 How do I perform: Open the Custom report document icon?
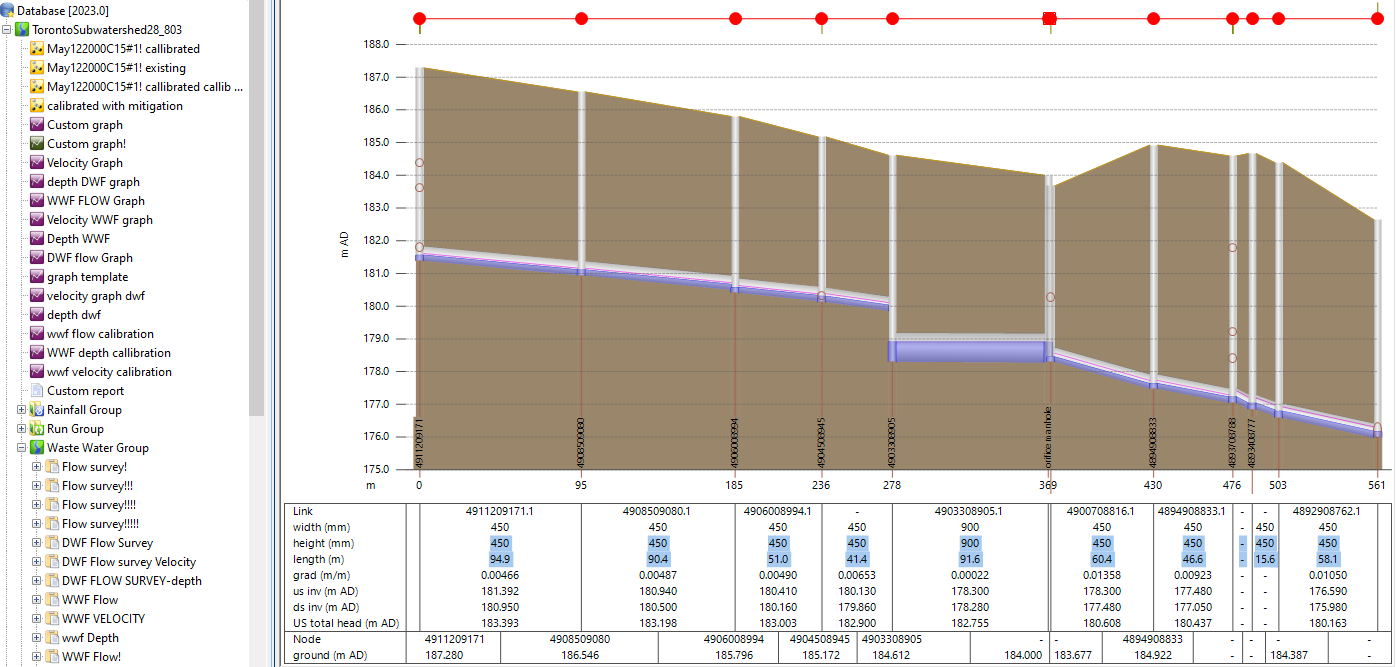pyautogui.click(x=37, y=391)
